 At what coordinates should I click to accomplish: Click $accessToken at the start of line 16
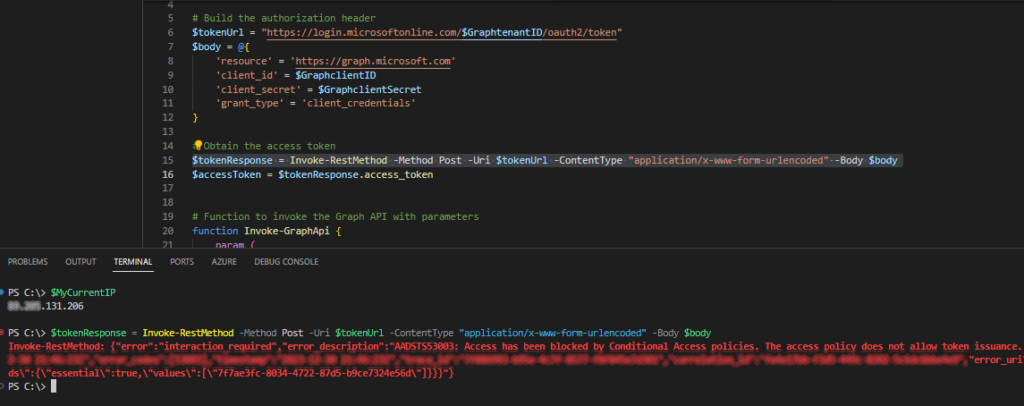click(x=226, y=174)
